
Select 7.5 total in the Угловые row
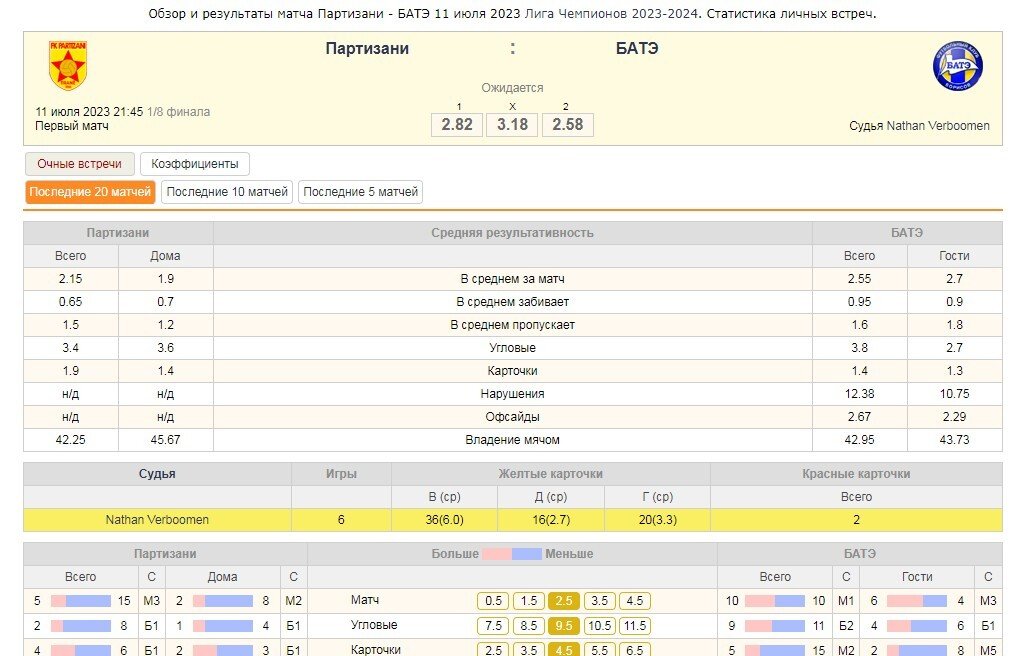(493, 626)
